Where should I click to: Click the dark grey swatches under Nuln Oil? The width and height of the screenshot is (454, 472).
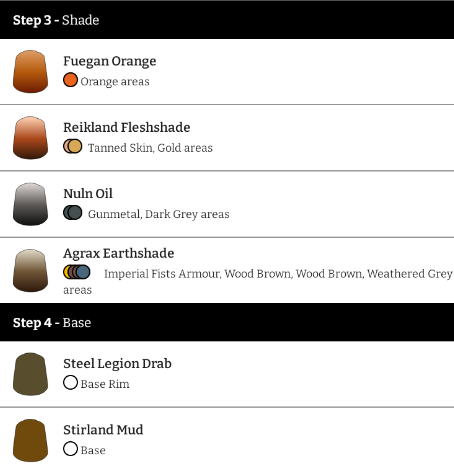click(x=73, y=213)
